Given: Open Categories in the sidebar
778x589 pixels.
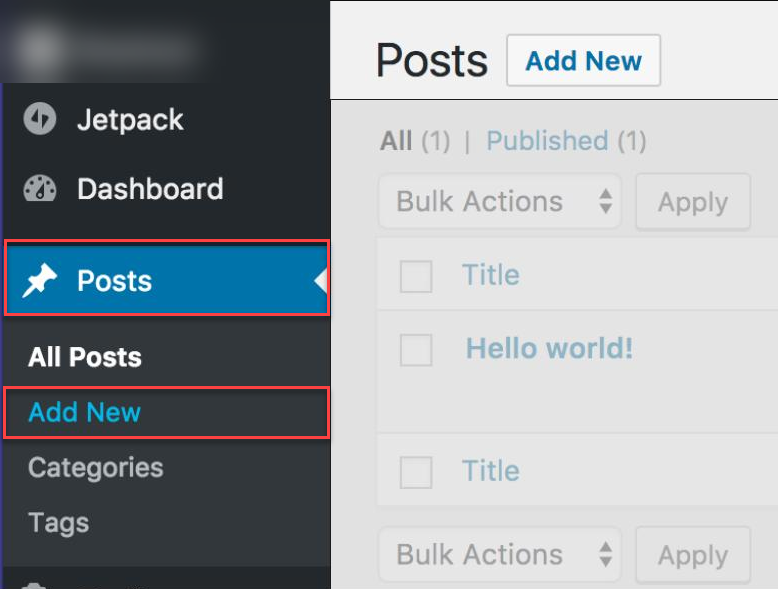Looking at the screenshot, I should (x=96, y=467).
